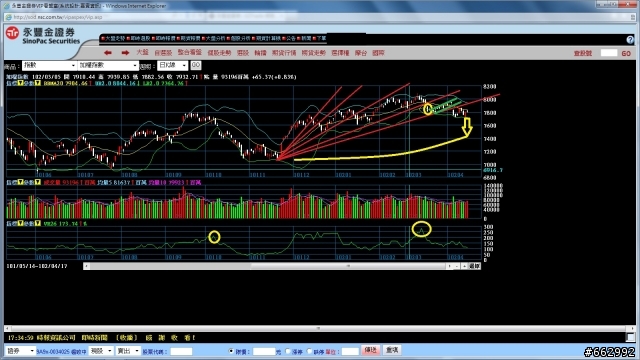Click the date range text 101/05/14-102/04/17
This screenshot has width=640, height=360.
[x=37, y=266]
